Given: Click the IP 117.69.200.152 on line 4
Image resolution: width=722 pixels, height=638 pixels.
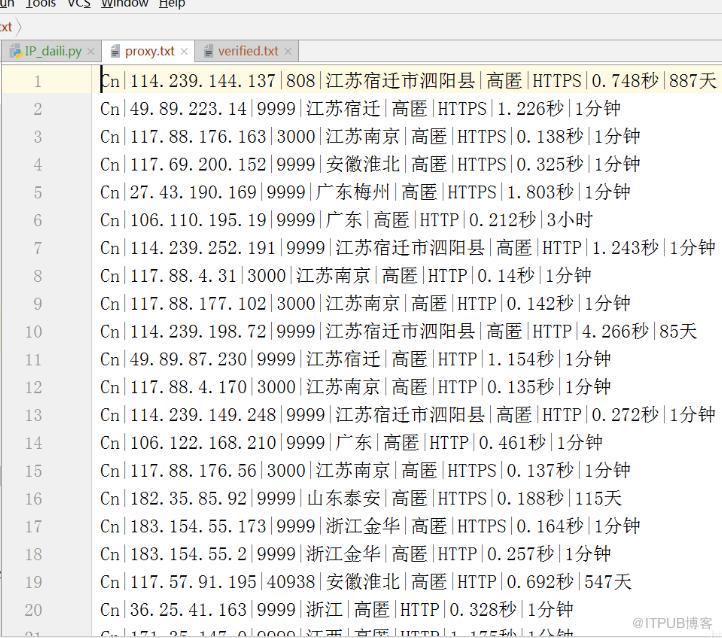Looking at the screenshot, I should [198, 165].
